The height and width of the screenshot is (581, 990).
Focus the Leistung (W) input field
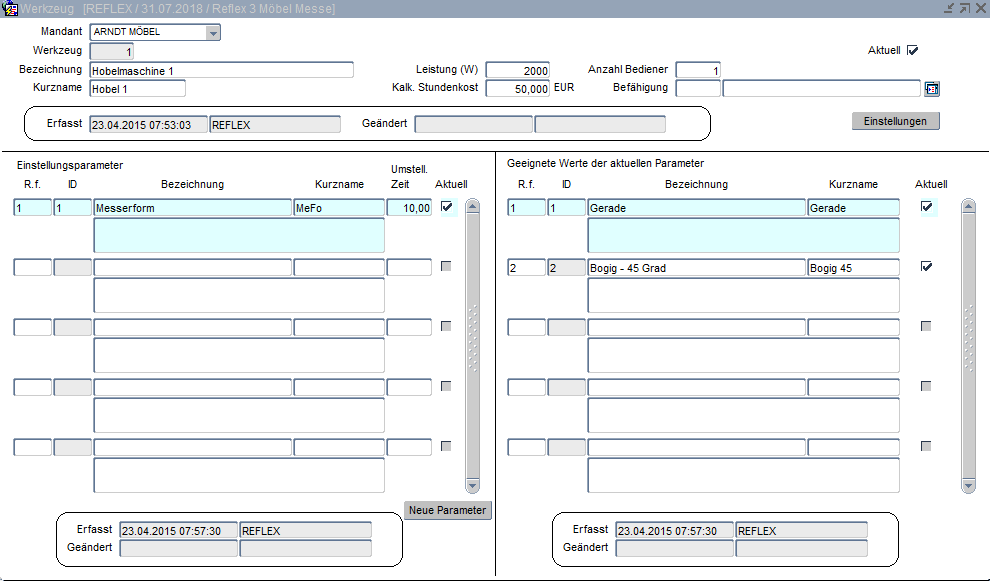pyautogui.click(x=518, y=71)
